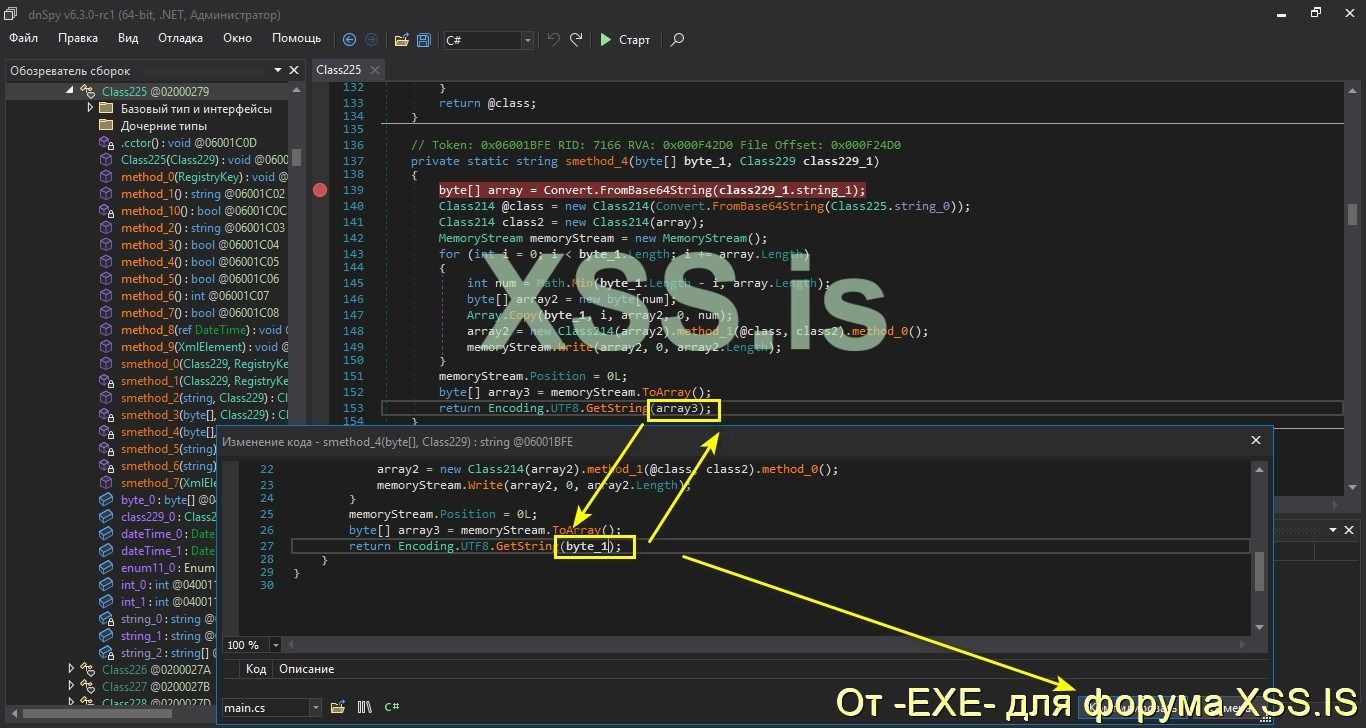Click the assembly tree vertical scrollbar thumb
1366x728 pixels.
(295, 159)
